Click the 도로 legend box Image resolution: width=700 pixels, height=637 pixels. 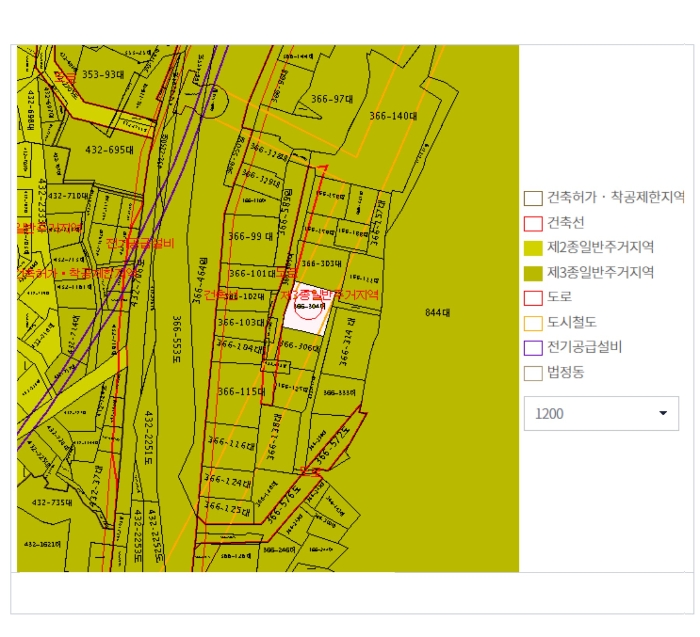pos(533,298)
